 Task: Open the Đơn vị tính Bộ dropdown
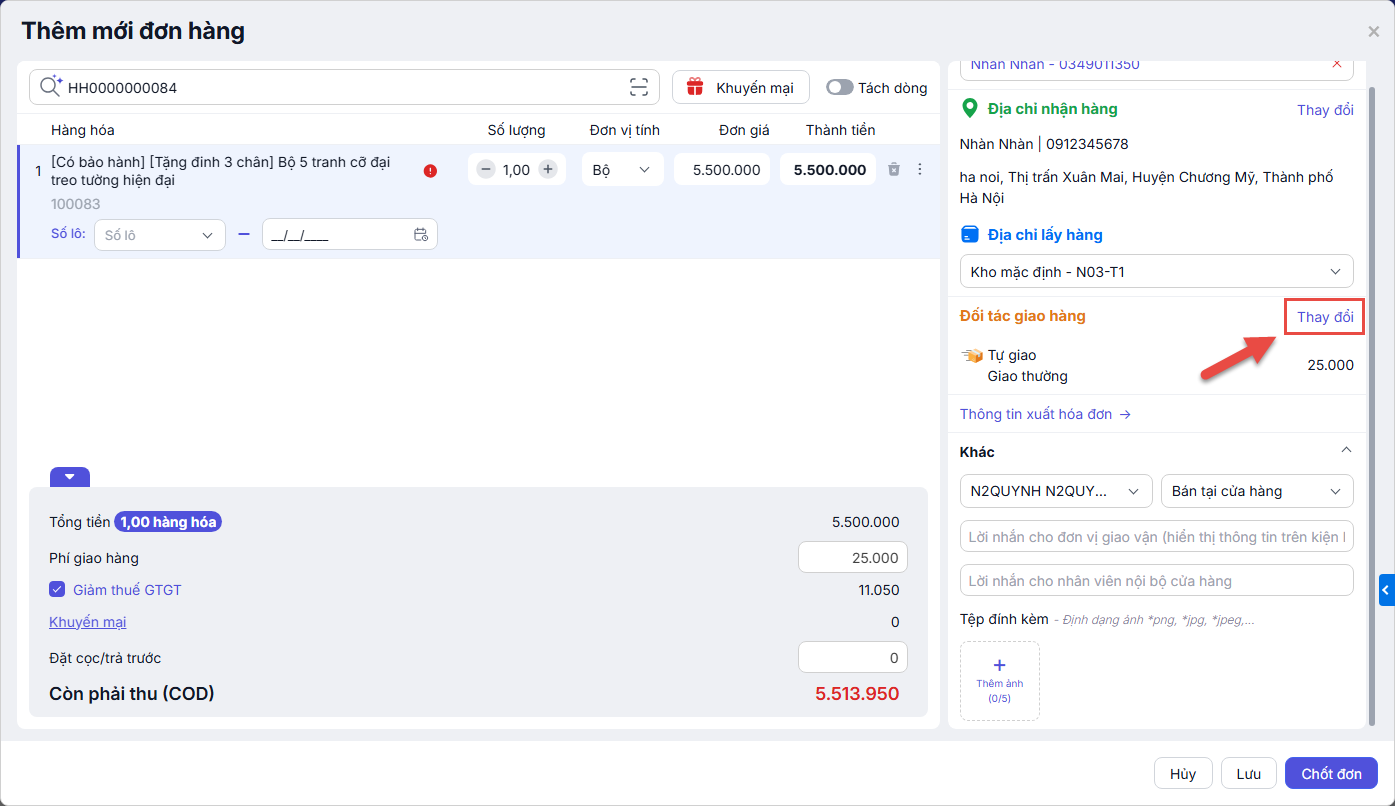point(622,170)
